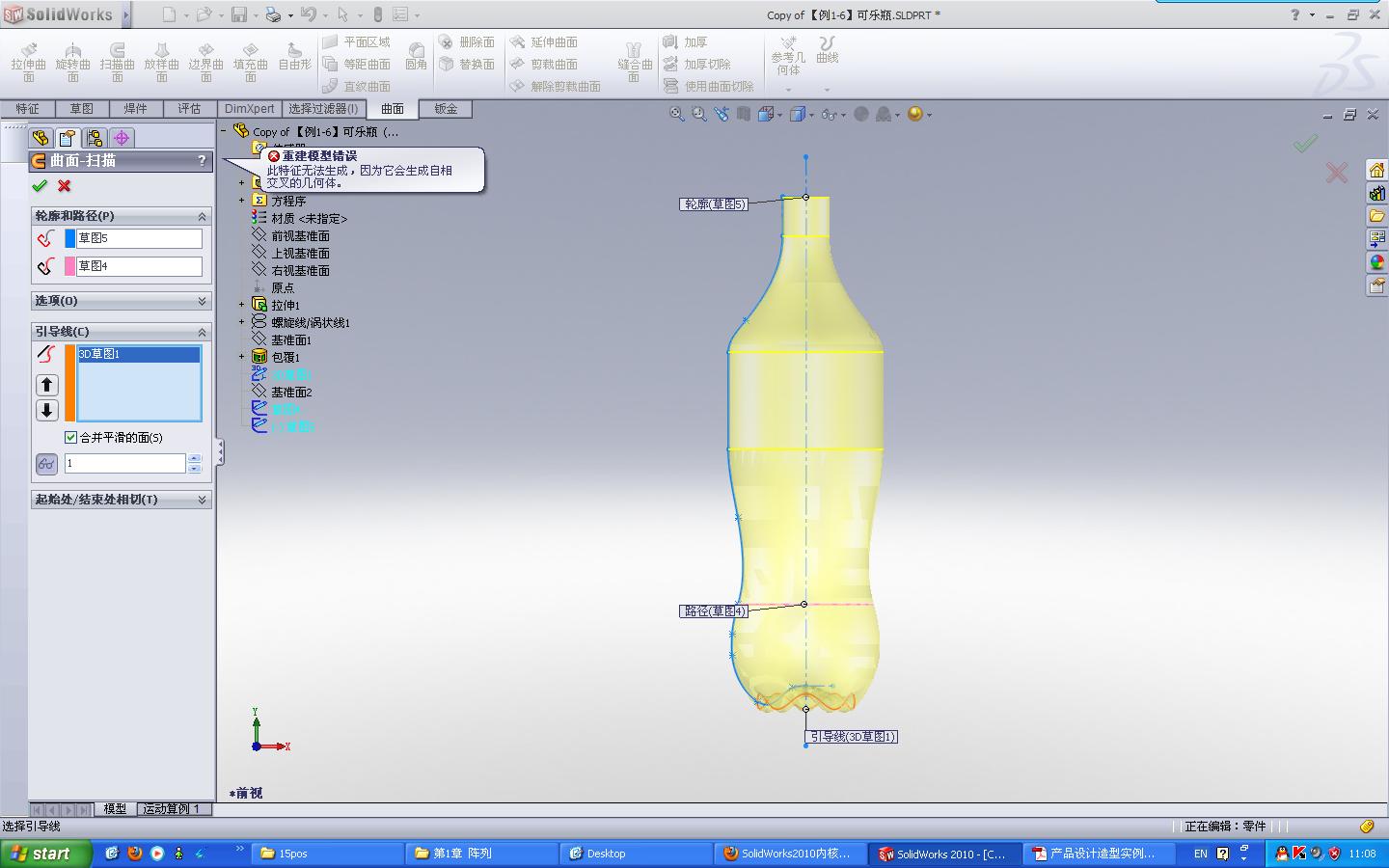Open the FeatureManager design tree tab
Screen dimensions: 1389x868
tap(41, 138)
